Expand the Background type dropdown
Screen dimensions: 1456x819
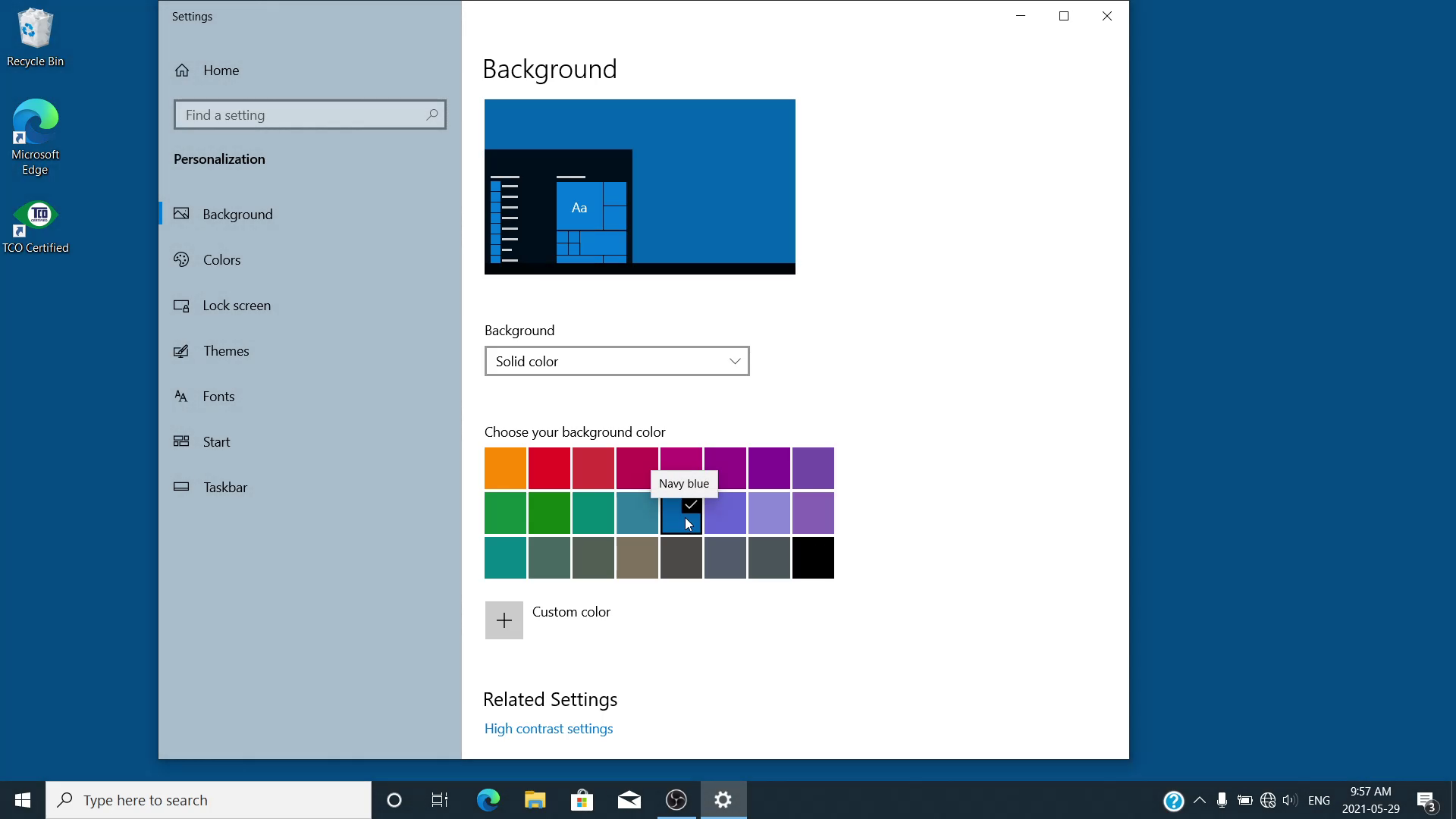(617, 362)
